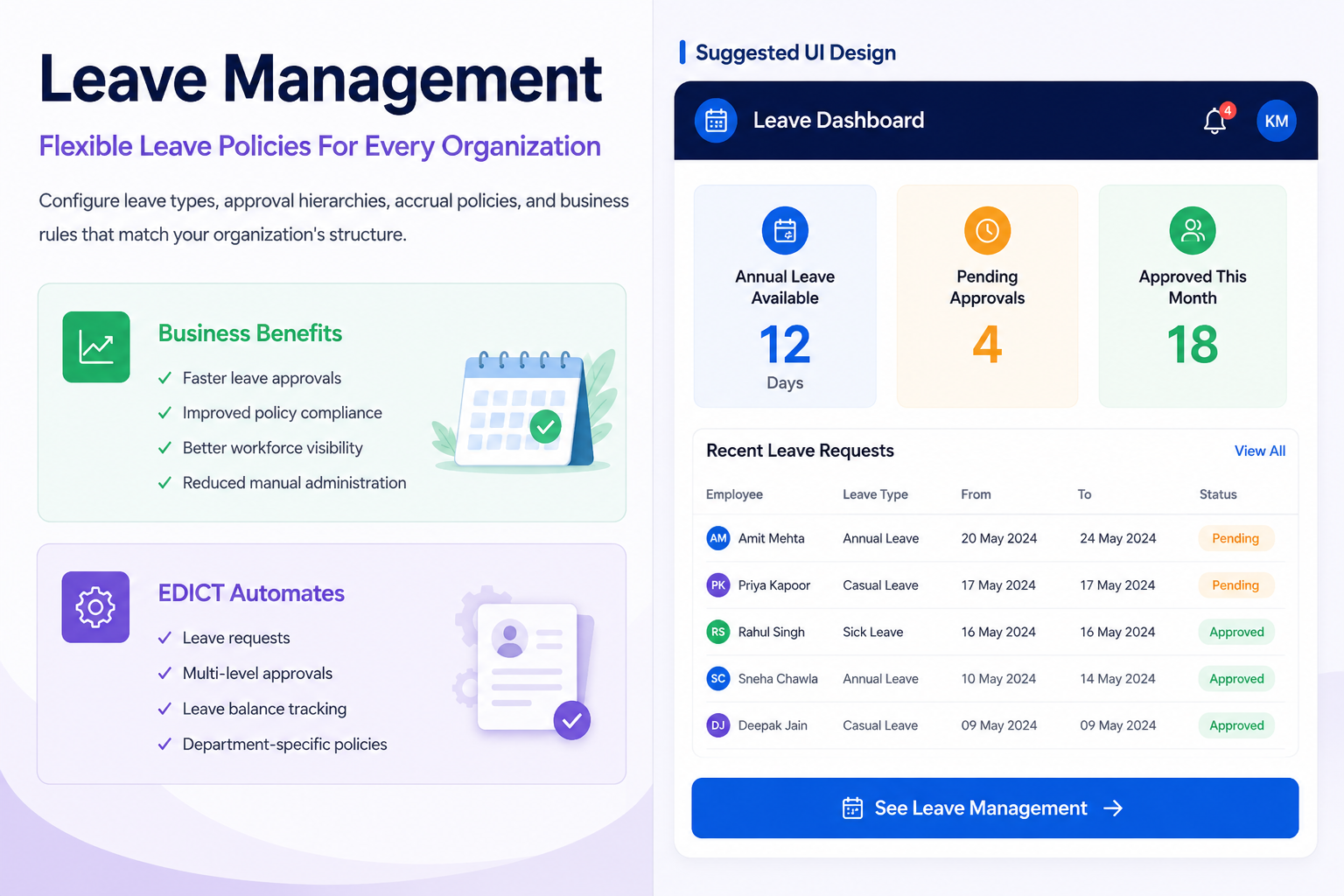
Task: Click the Pending Approvals clock icon
Action: coord(987,230)
